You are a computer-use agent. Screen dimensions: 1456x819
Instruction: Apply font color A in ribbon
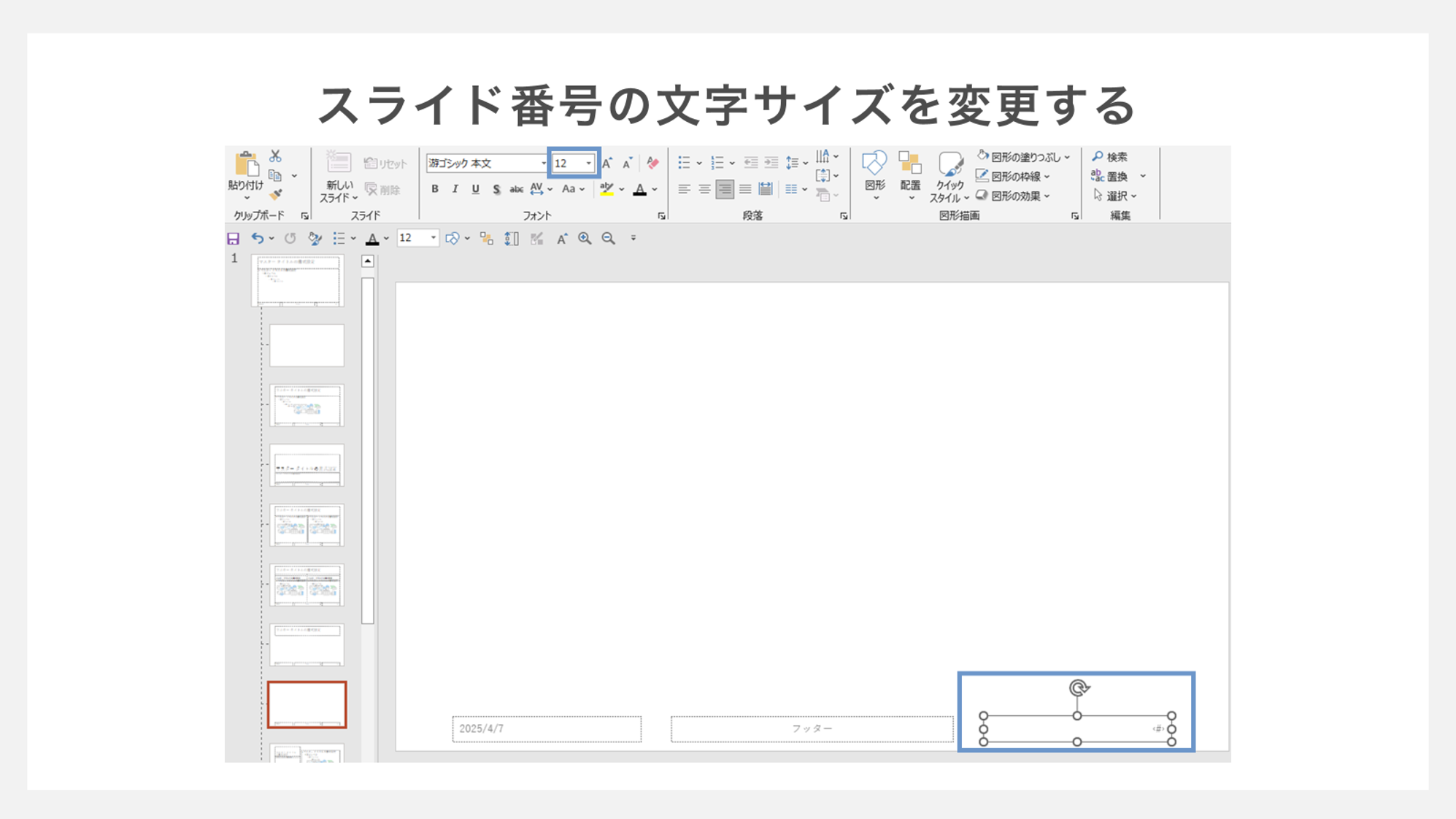[x=639, y=190]
